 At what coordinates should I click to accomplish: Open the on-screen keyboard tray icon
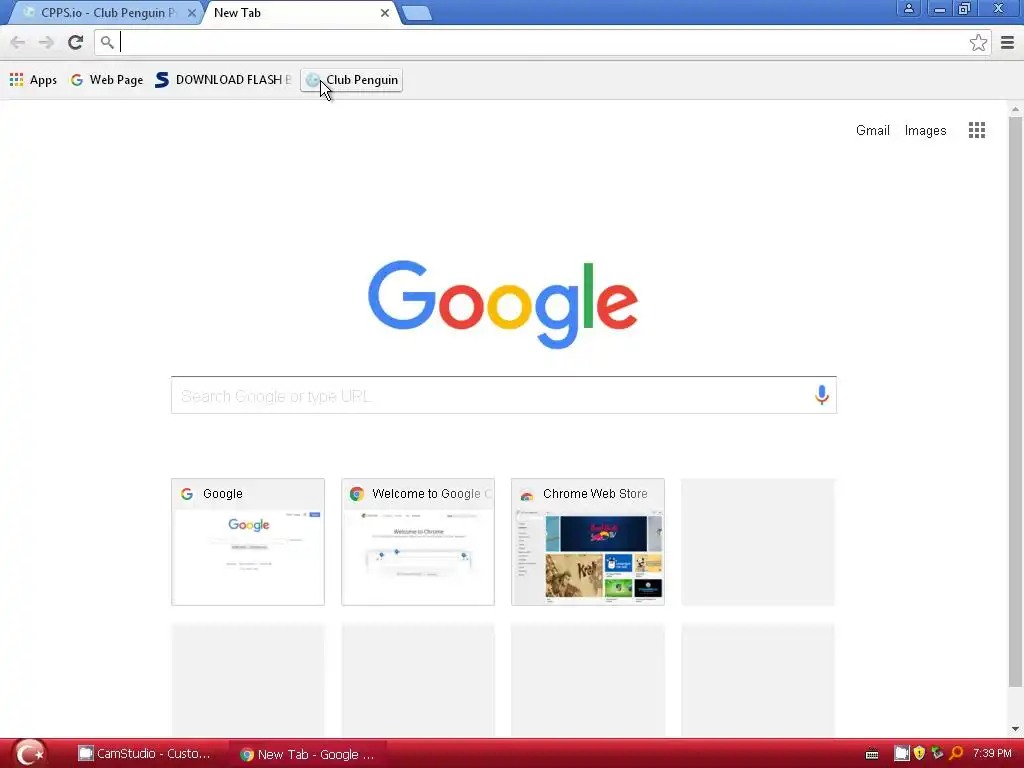point(872,754)
